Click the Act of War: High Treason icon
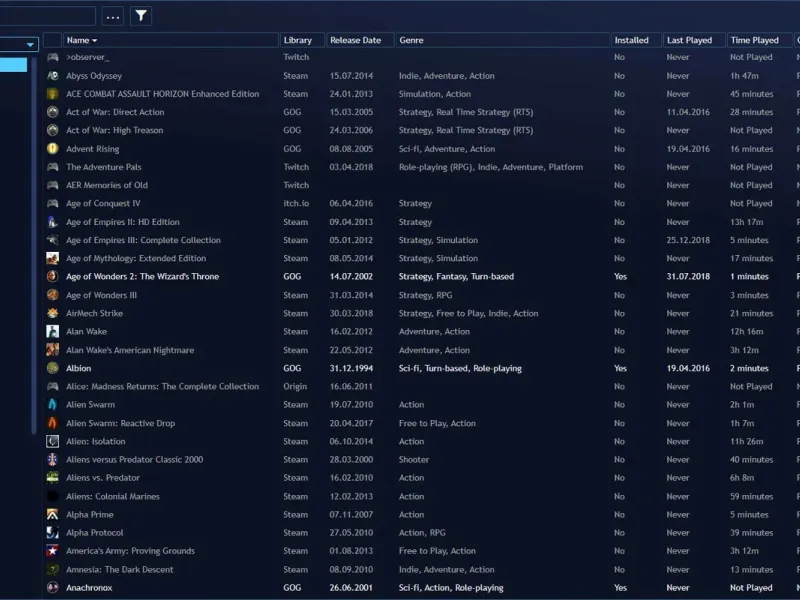Screen dimensions: 800x600 [53, 130]
